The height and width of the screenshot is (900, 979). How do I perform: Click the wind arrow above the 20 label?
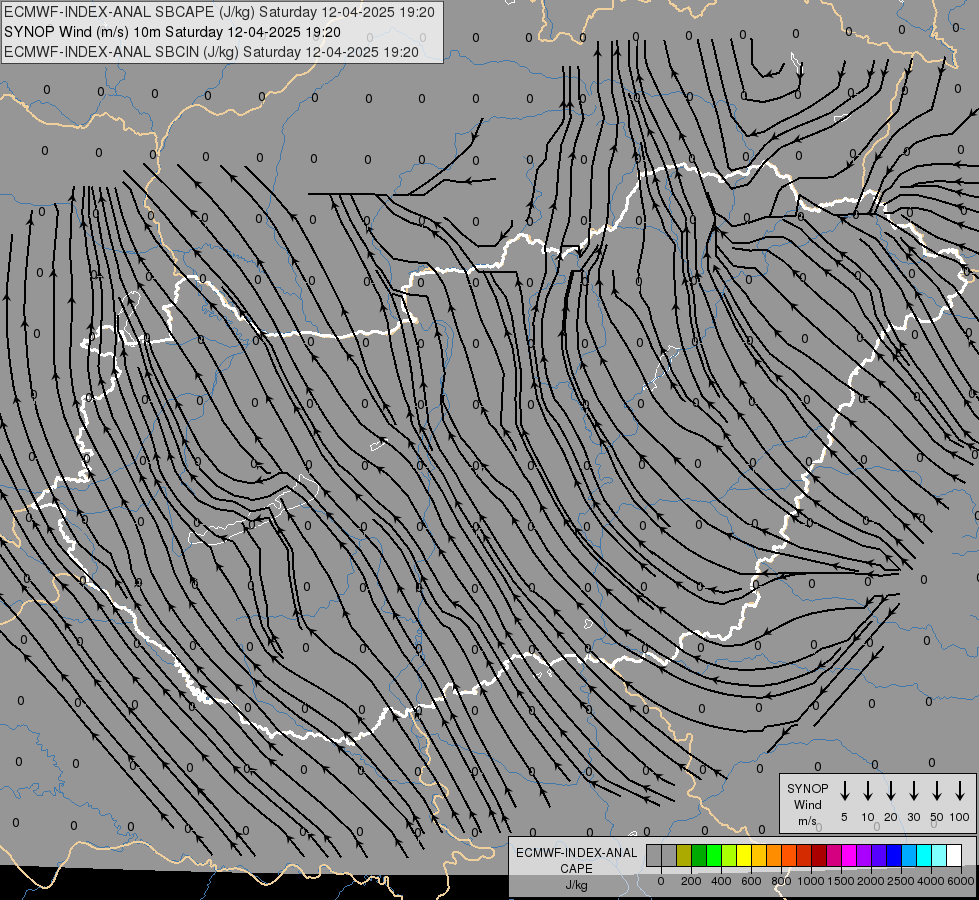(x=890, y=791)
